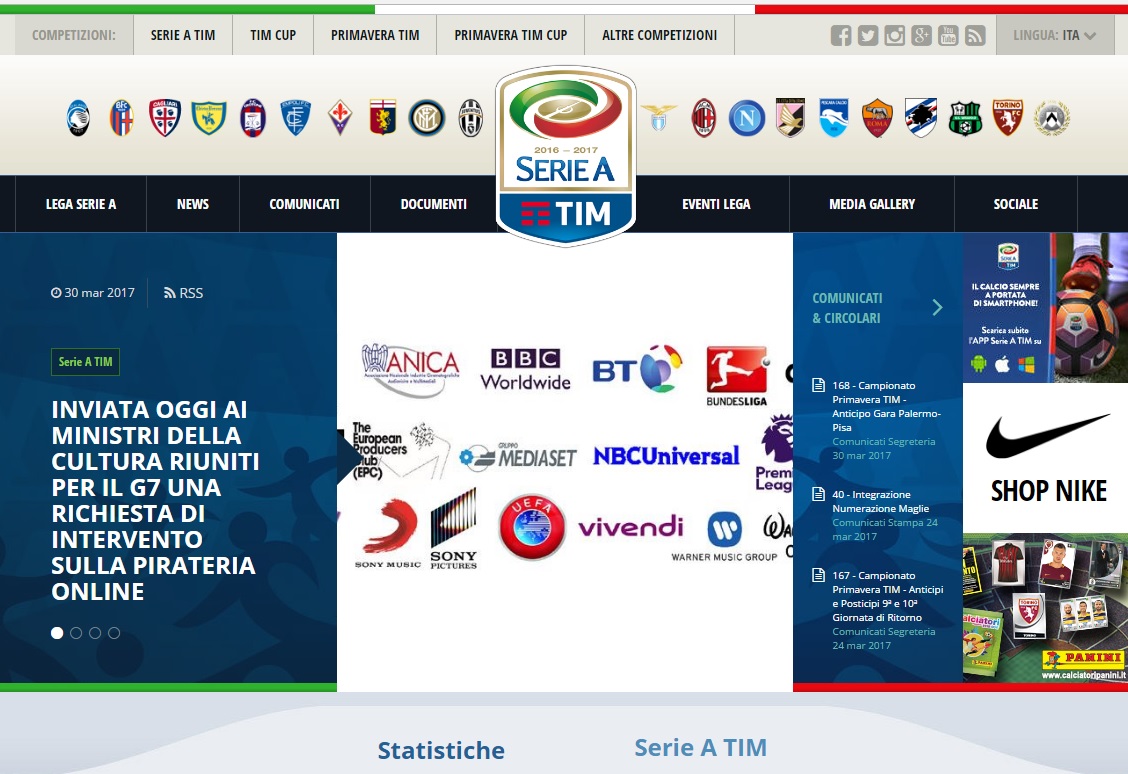Open the Palermo pink crest
The height and width of the screenshot is (774, 1128).
coord(790,118)
